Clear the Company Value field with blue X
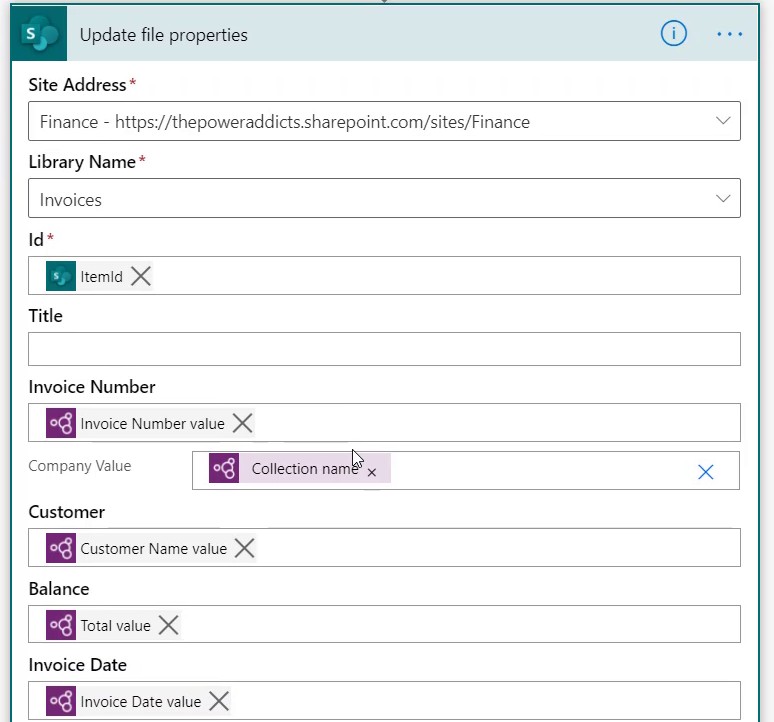 click(x=706, y=472)
